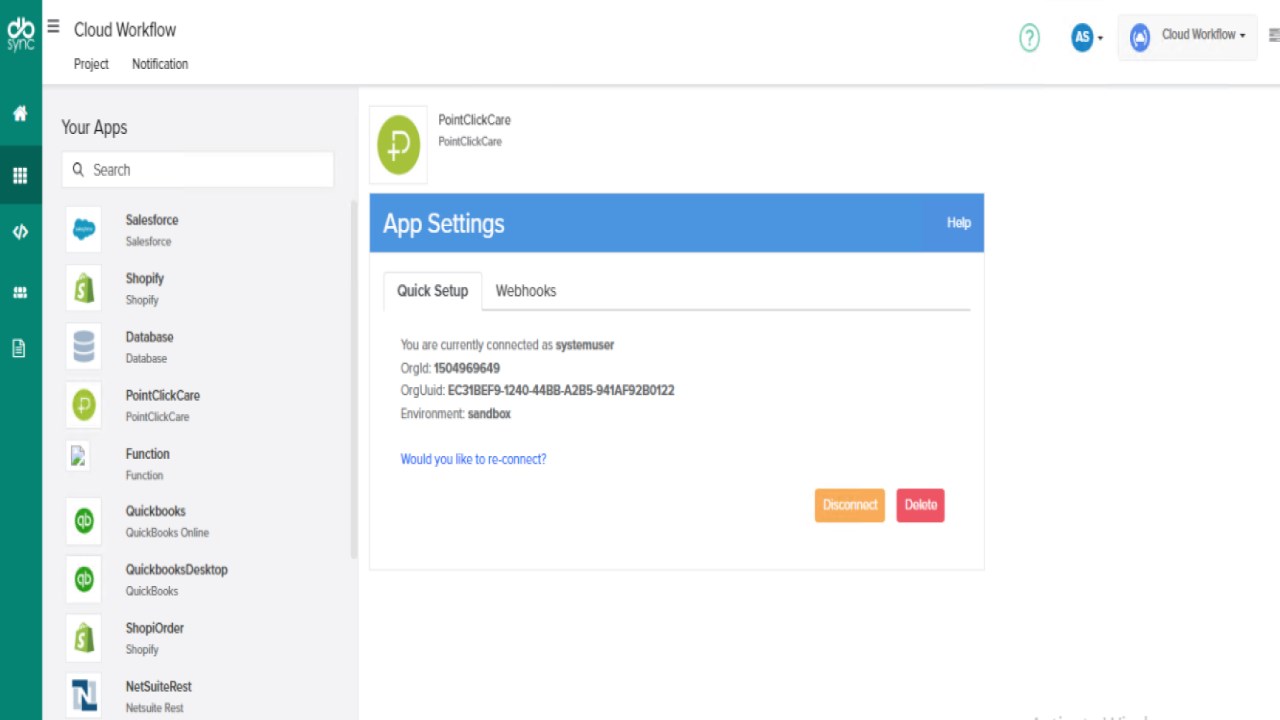Click the OrgId value 1504969649

point(467,368)
